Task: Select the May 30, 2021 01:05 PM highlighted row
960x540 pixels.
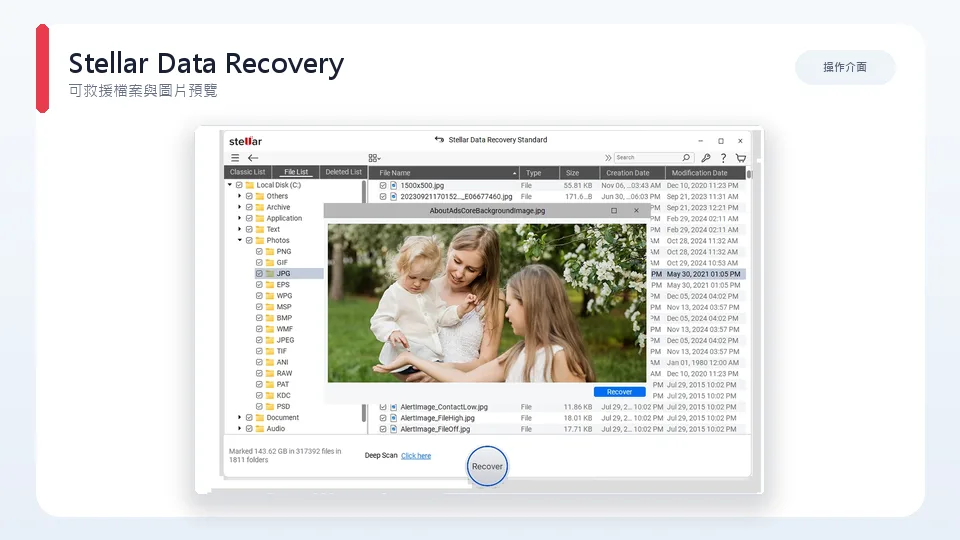Action: pyautogui.click(x=698, y=274)
